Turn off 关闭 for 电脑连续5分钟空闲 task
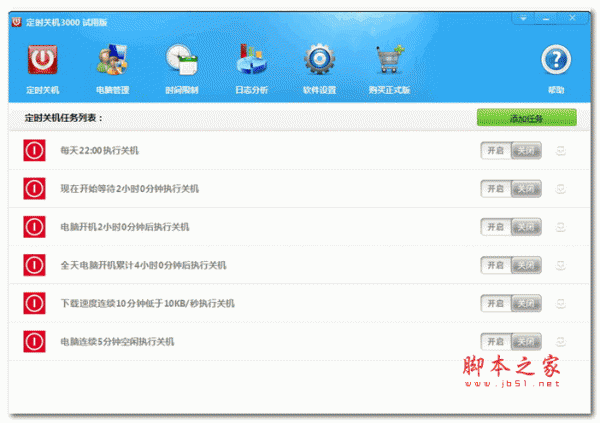Image resolution: width=600 pixels, height=423 pixels. [526, 341]
